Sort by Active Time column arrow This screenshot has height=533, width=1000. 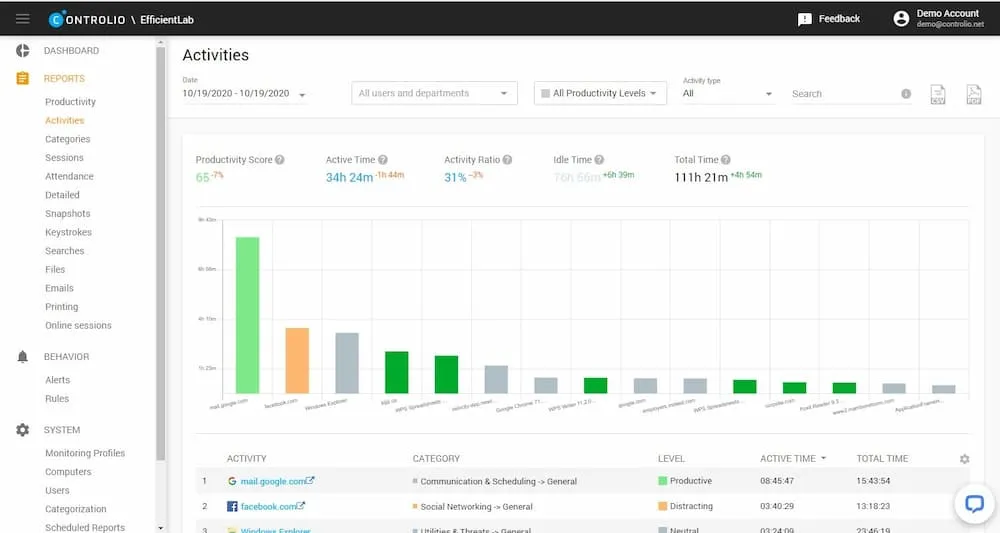click(x=823, y=458)
